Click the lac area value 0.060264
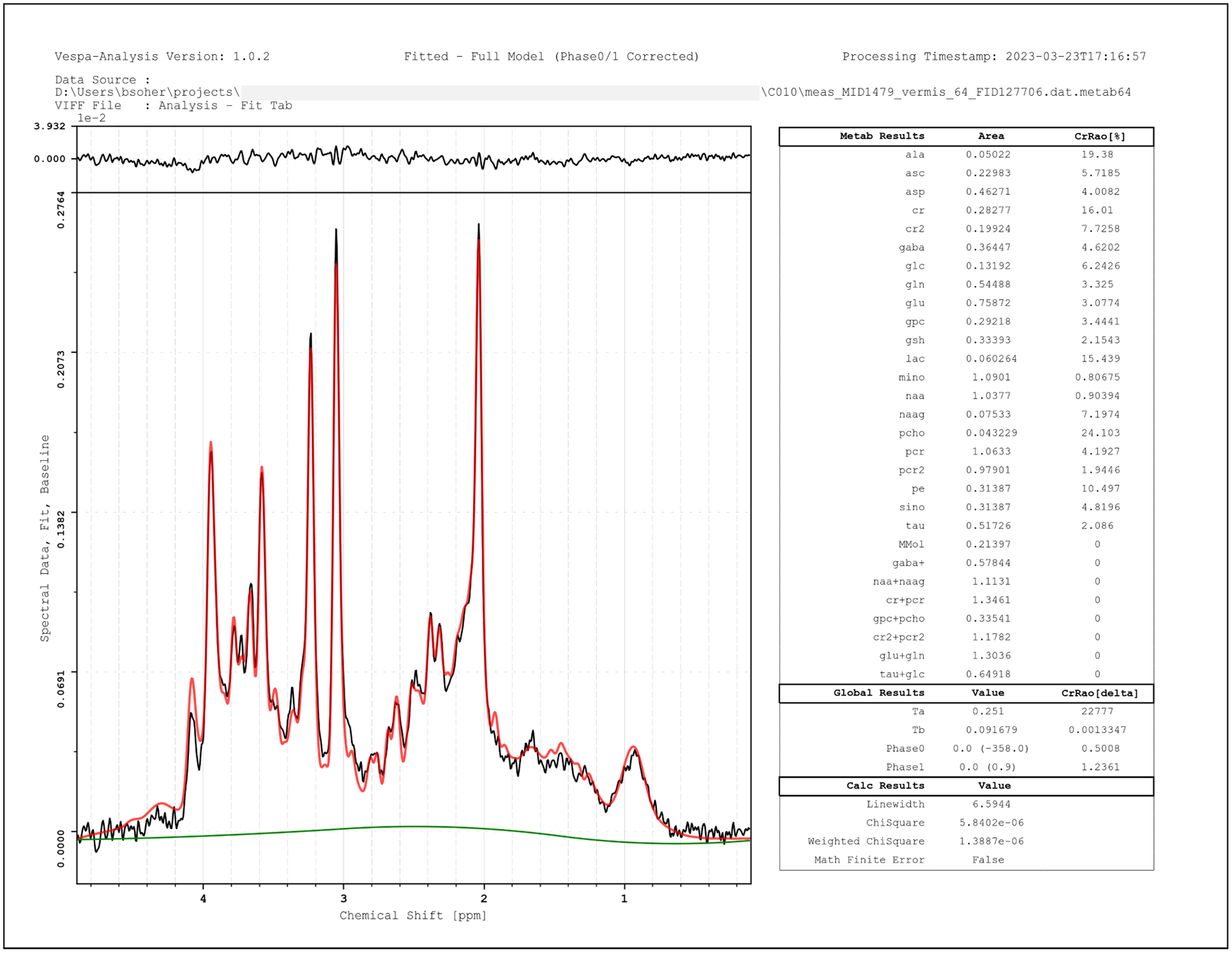The height and width of the screenshot is (953, 1232). [x=991, y=359]
